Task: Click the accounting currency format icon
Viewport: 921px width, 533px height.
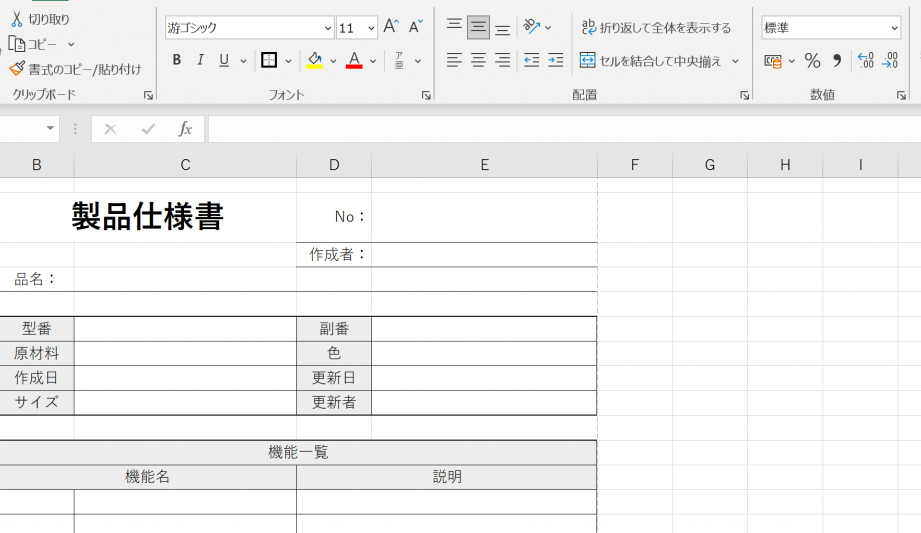Action: (x=773, y=61)
